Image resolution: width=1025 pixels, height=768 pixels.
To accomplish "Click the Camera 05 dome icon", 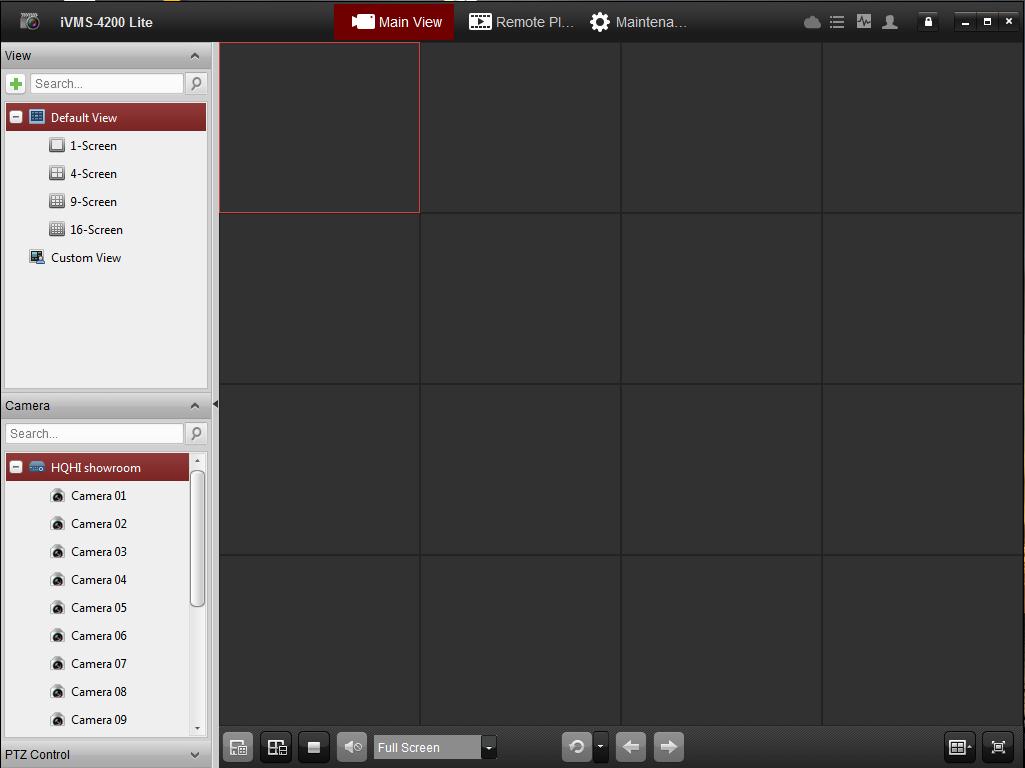I will coord(58,608).
